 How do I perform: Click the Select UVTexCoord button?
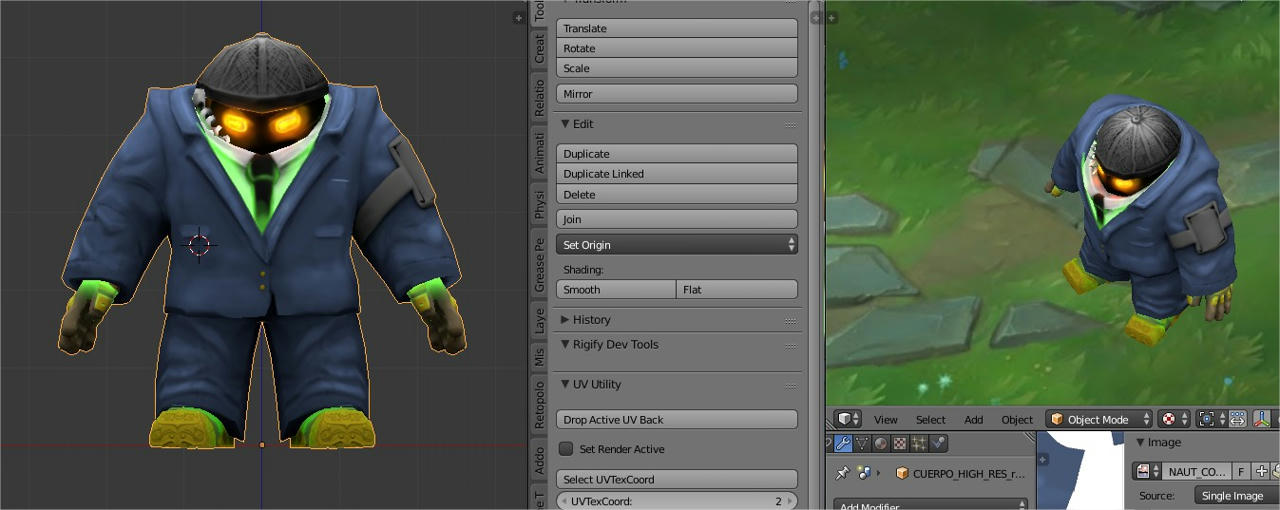[677, 479]
